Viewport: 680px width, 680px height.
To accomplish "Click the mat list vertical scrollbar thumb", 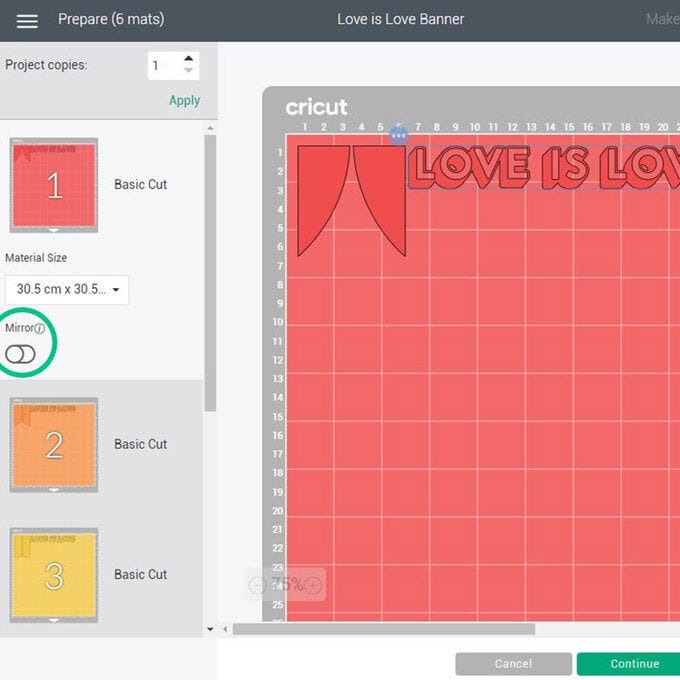I will click(x=210, y=273).
